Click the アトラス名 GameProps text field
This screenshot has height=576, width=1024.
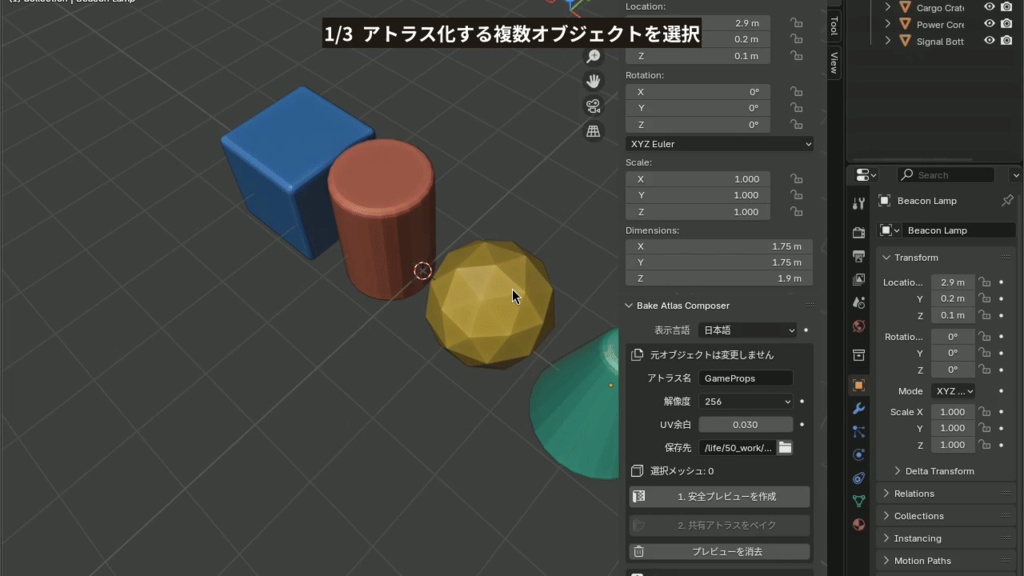point(745,378)
